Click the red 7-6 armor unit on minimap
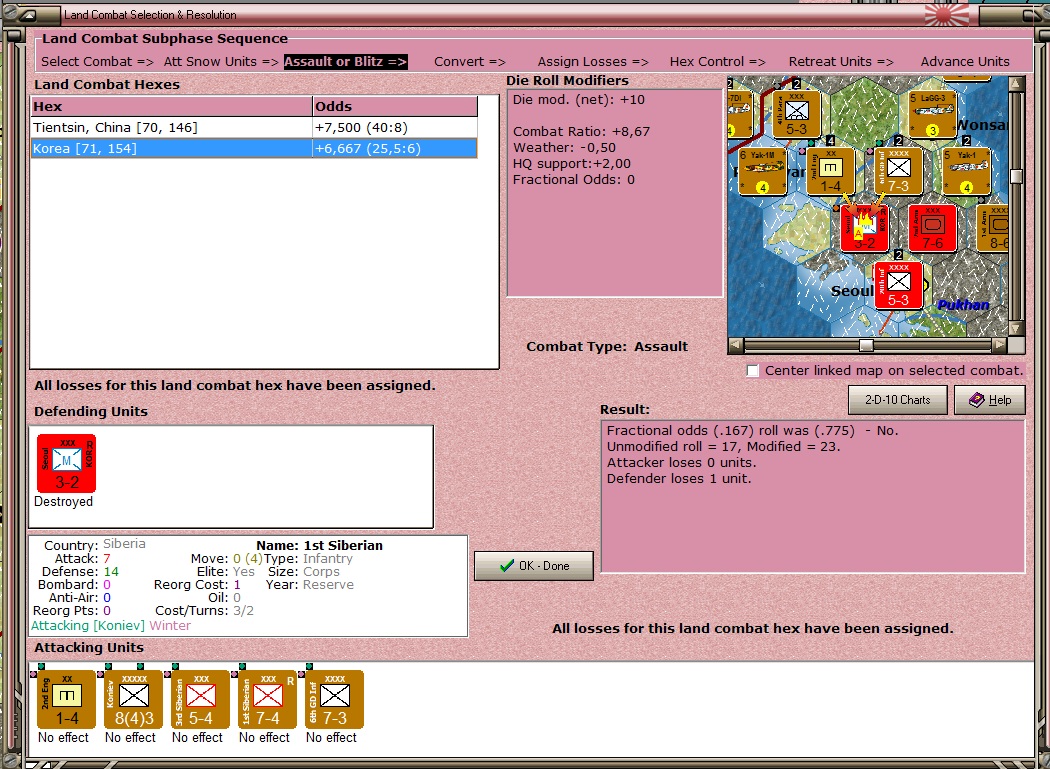The height and width of the screenshot is (769, 1050). [932, 228]
